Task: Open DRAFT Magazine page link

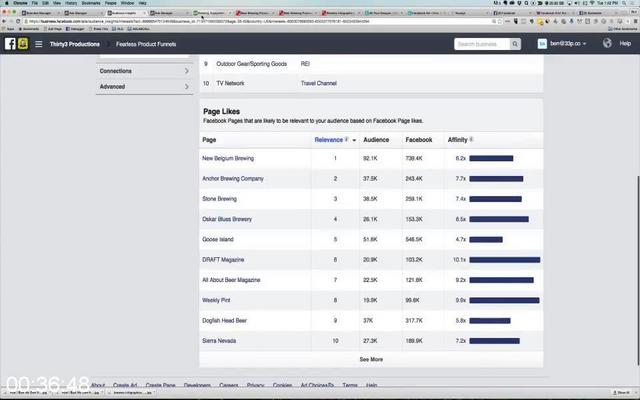Action: point(223,260)
